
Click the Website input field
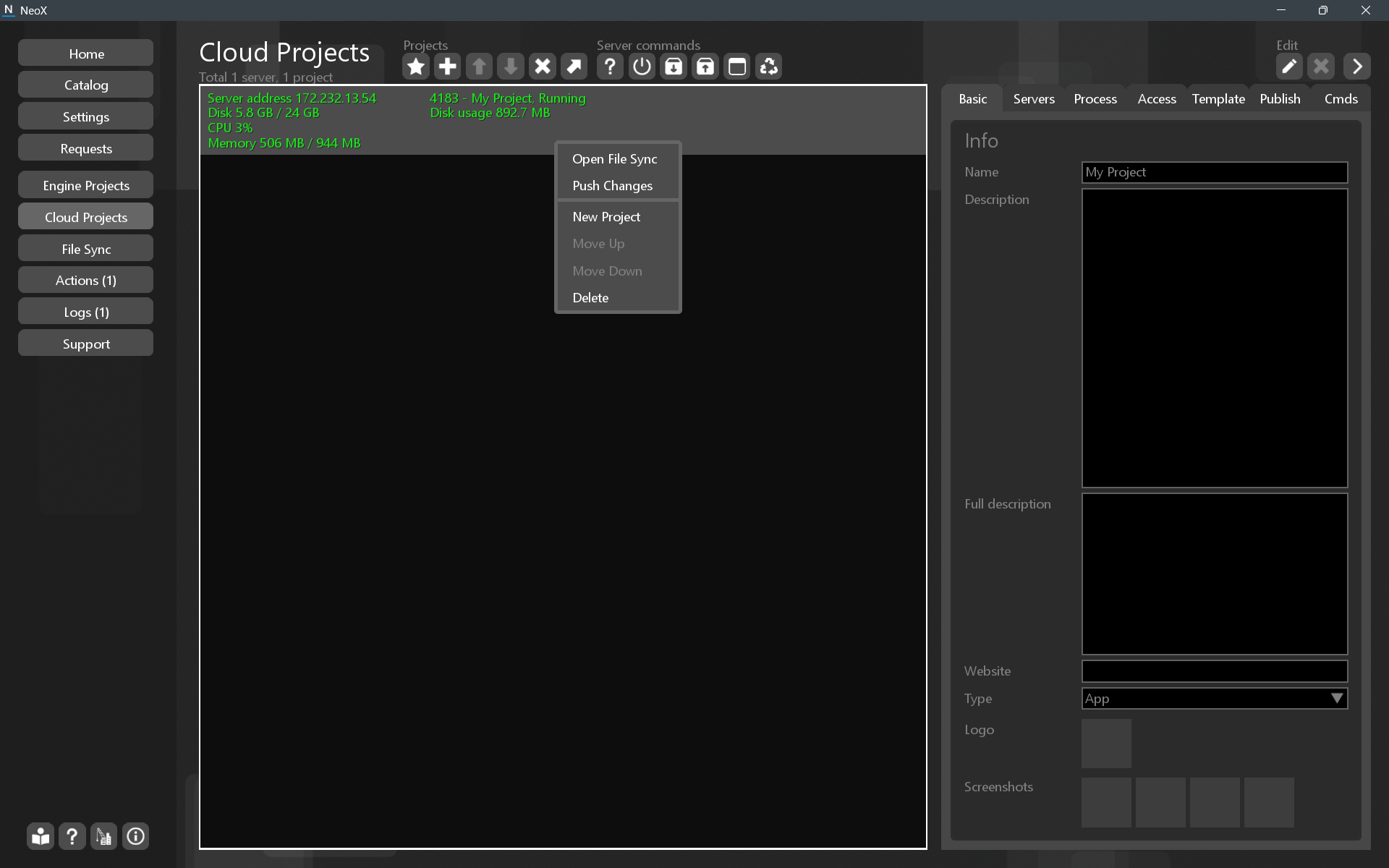click(1214, 671)
